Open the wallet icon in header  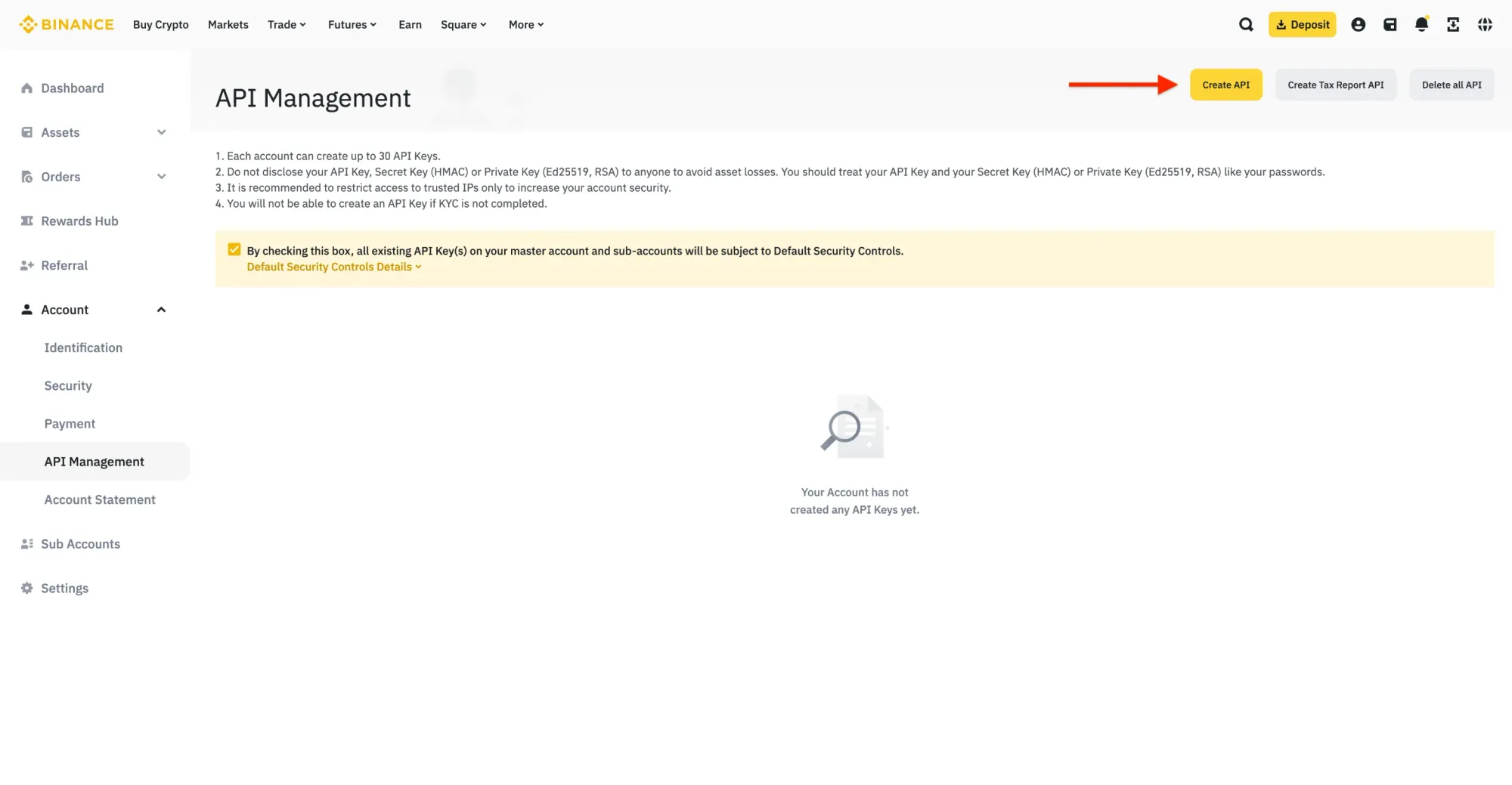(1390, 25)
